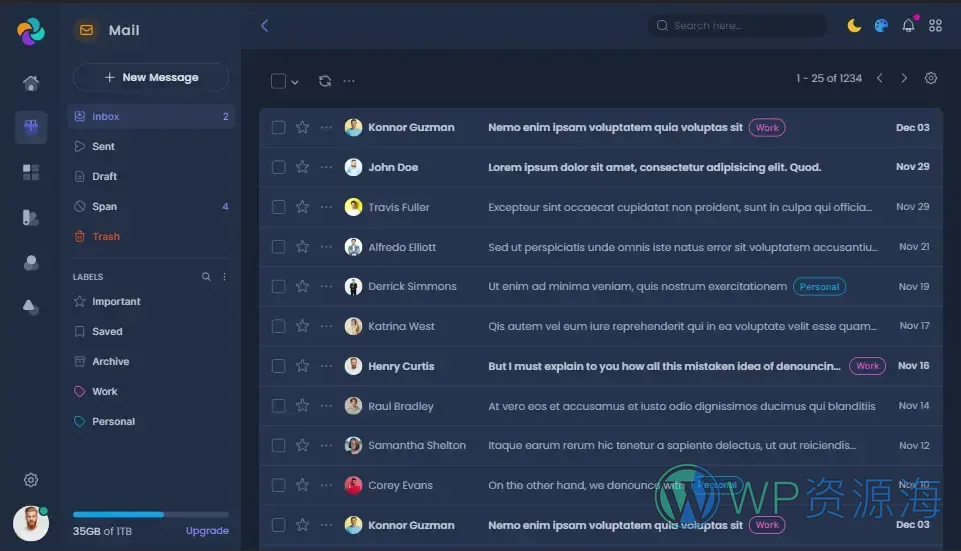Check the Konnor Guzman email checkbox
This screenshot has height=551, width=961.
(278, 128)
